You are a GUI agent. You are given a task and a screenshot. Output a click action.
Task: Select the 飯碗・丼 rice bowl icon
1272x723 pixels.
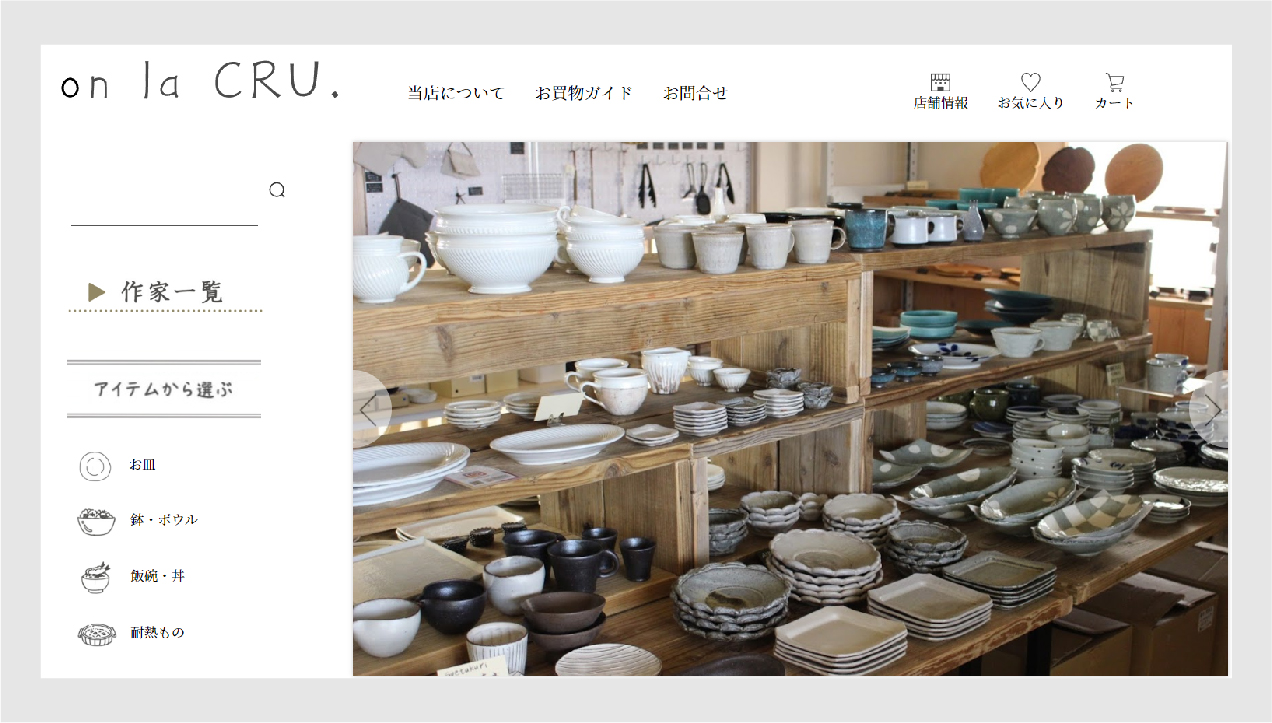tap(95, 577)
